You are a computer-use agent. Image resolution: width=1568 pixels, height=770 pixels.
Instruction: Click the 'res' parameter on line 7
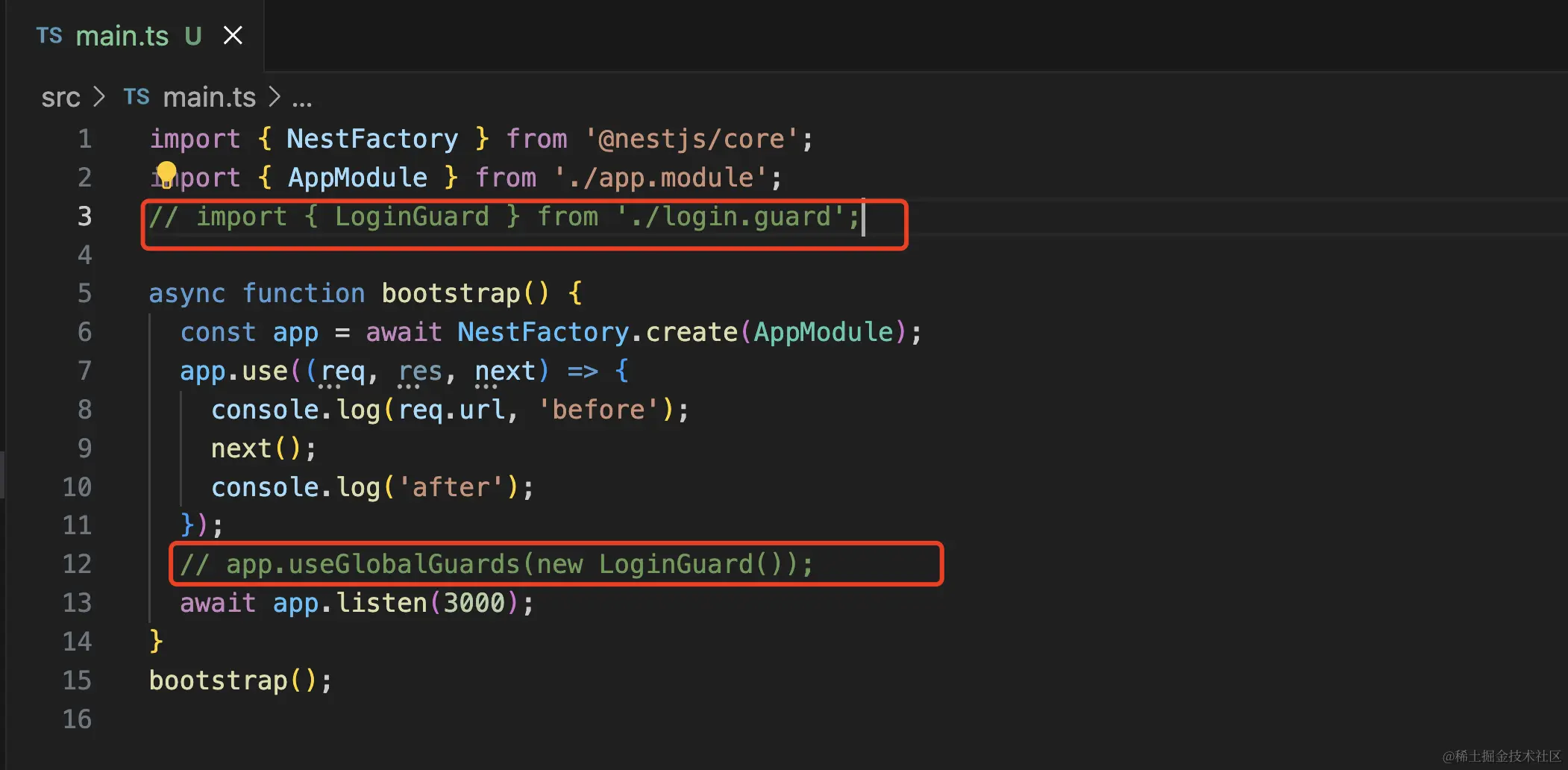420,372
